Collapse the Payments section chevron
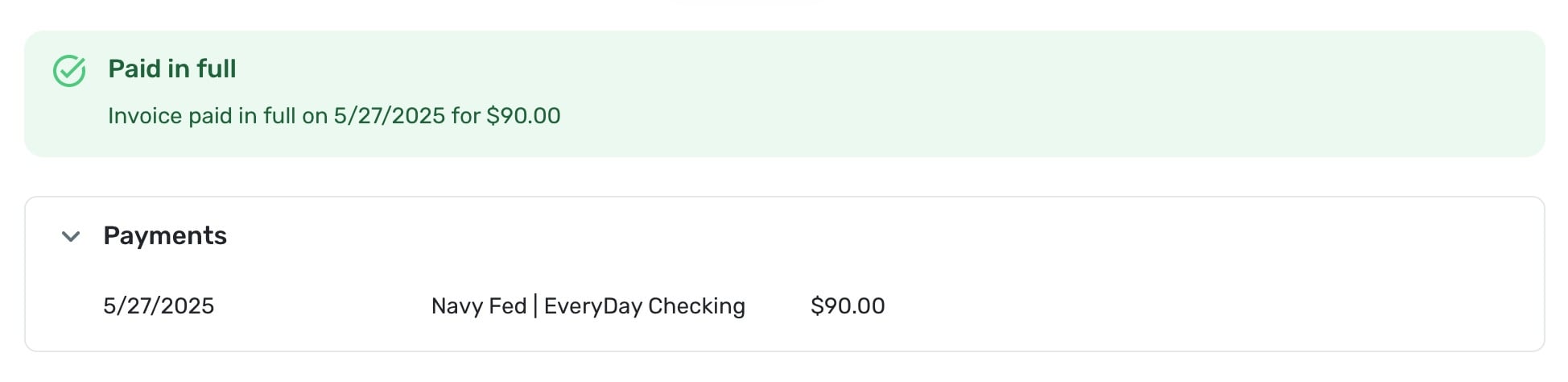 tap(71, 236)
